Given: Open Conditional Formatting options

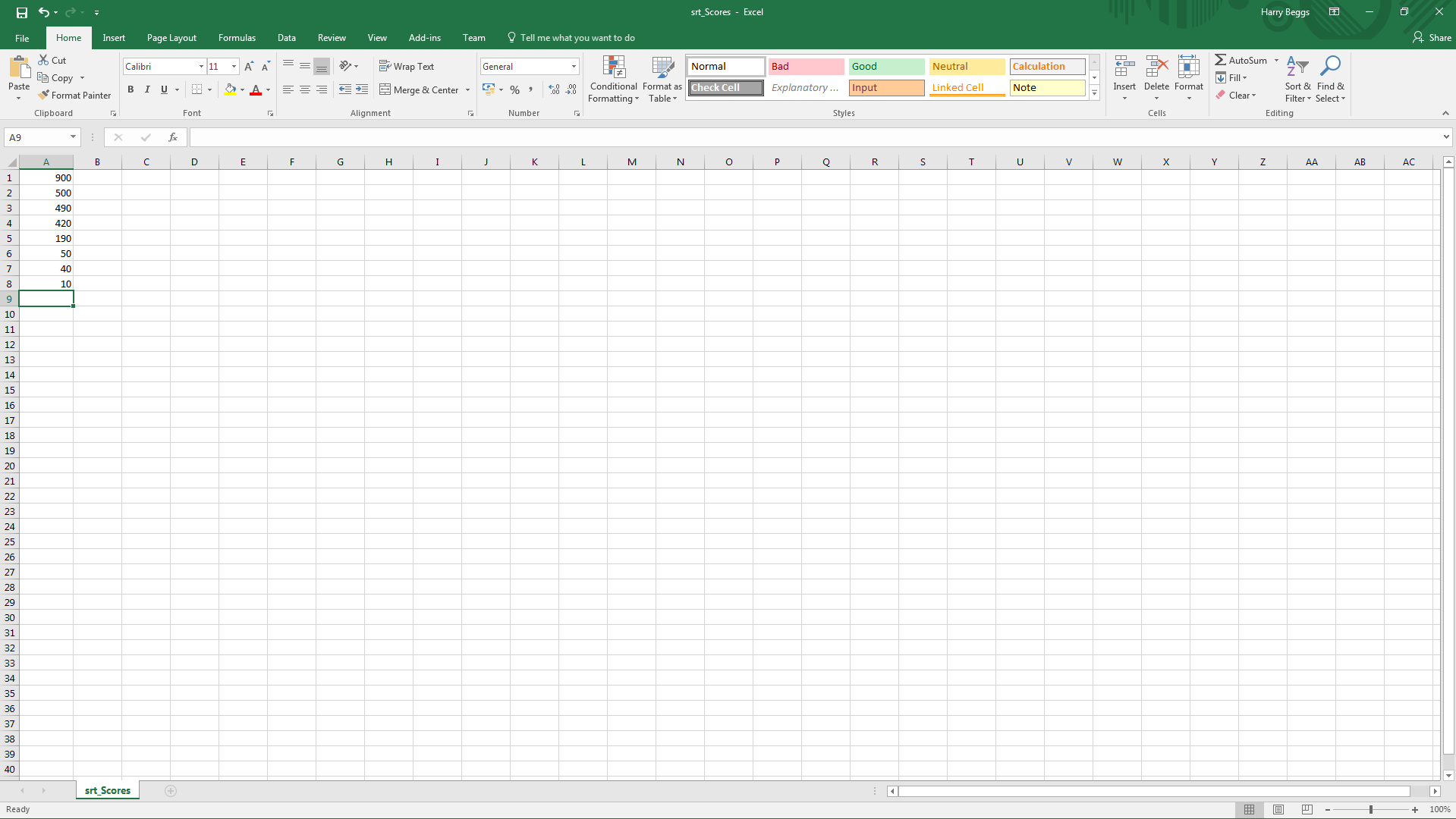Looking at the screenshot, I should click(x=614, y=79).
